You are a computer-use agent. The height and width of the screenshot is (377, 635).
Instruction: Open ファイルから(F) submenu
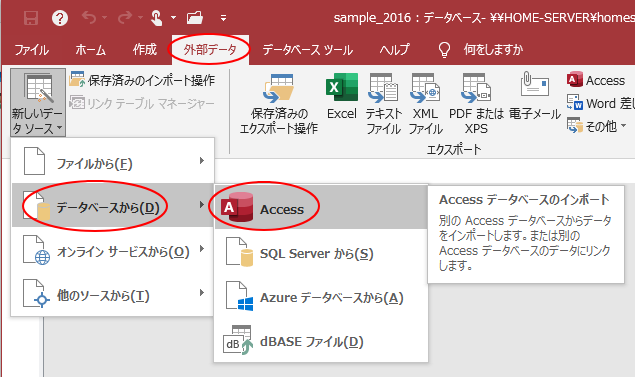pos(113,161)
